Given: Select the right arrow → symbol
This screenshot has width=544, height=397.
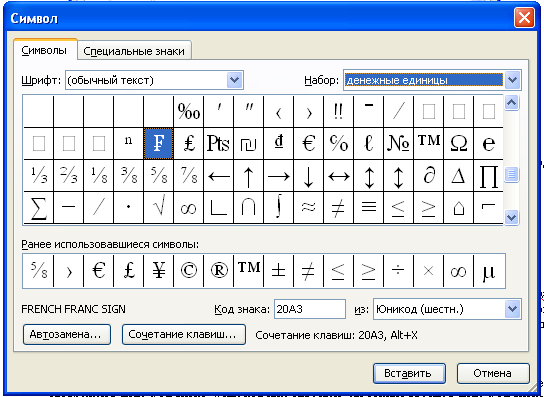Looking at the screenshot, I should pyautogui.click(x=278, y=176).
